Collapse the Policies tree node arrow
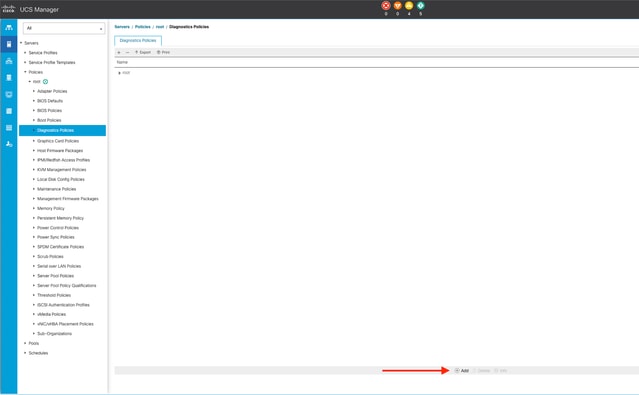Viewport: 639px width, 395px height. pyautogui.click(x=25, y=72)
